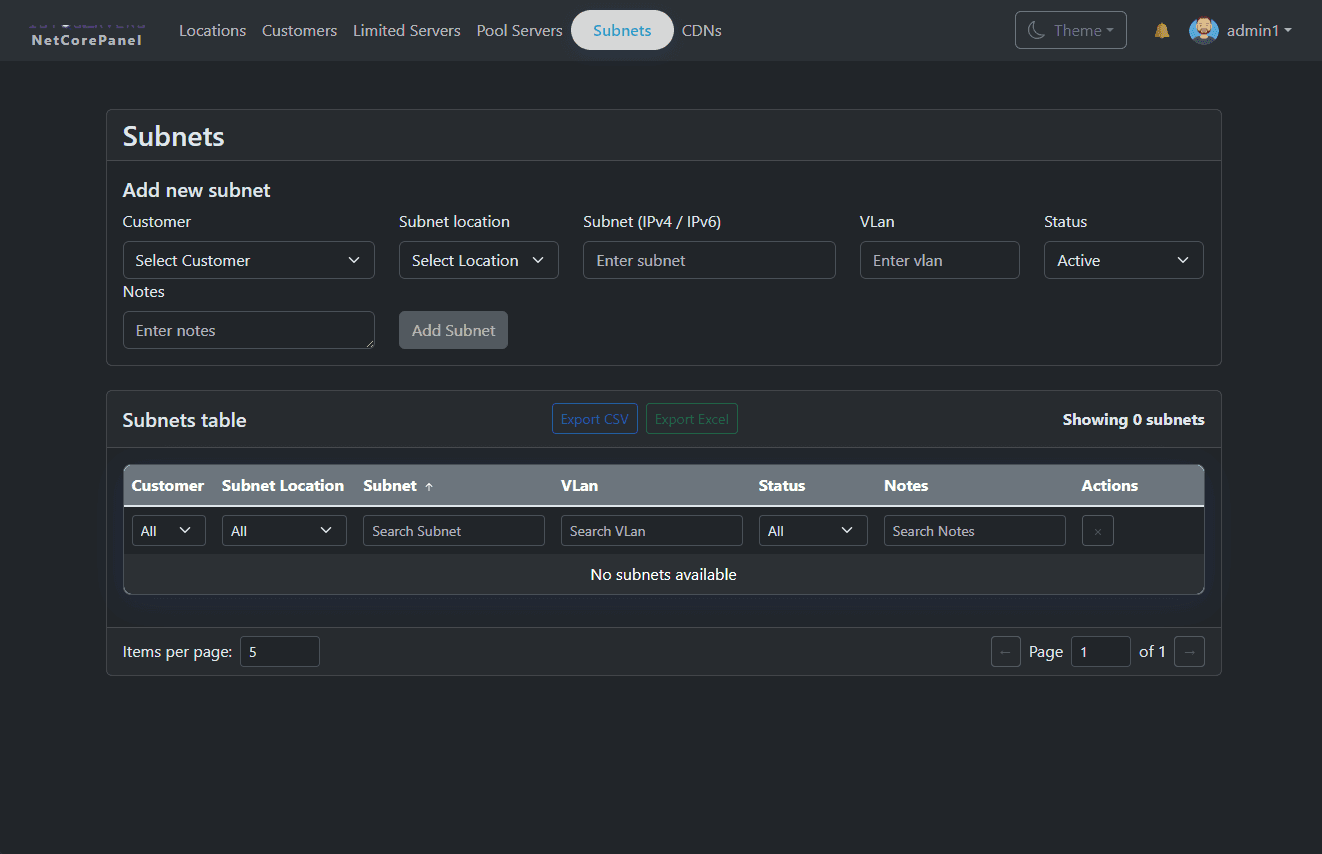
Task: Expand the Select Customer dropdown
Action: pyautogui.click(x=249, y=260)
